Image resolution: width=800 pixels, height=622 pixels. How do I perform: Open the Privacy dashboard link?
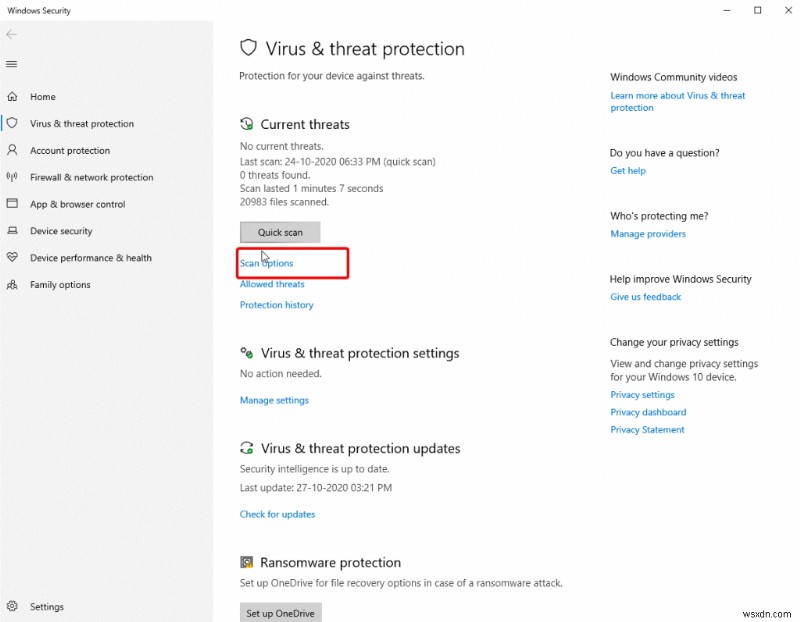648,412
